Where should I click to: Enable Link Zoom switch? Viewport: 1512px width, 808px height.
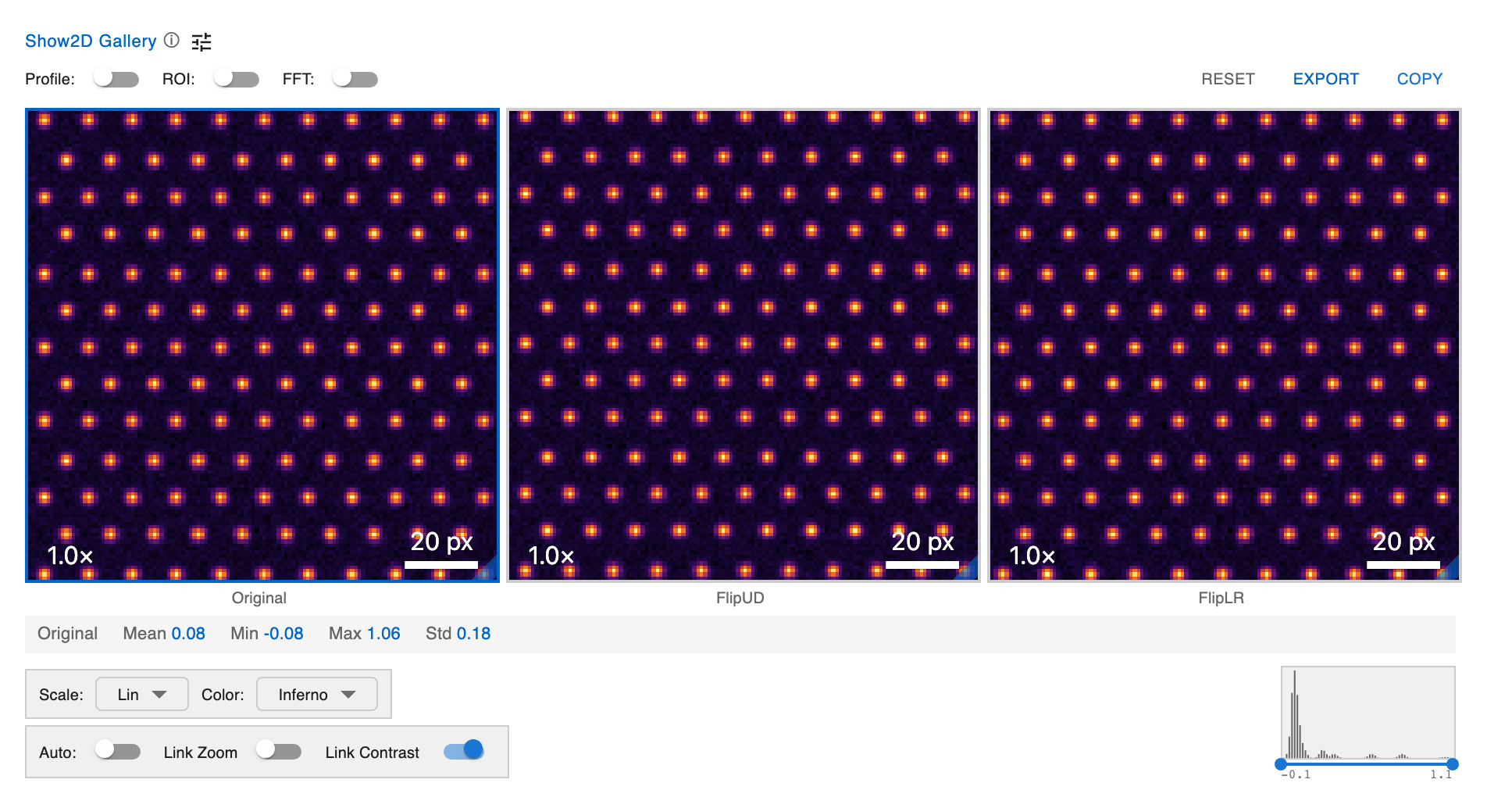(279, 751)
